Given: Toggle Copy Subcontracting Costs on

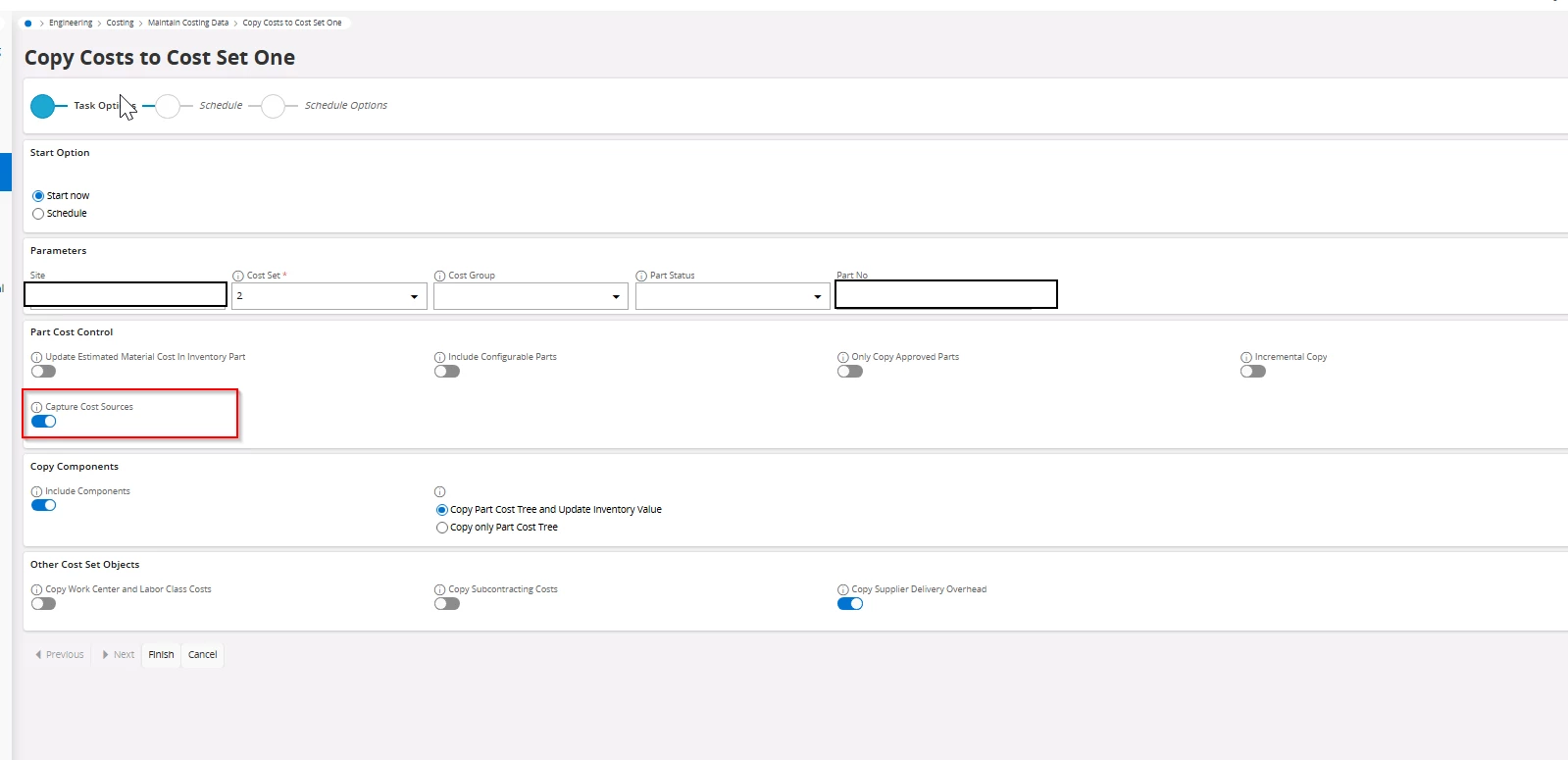Looking at the screenshot, I should tap(447, 604).
